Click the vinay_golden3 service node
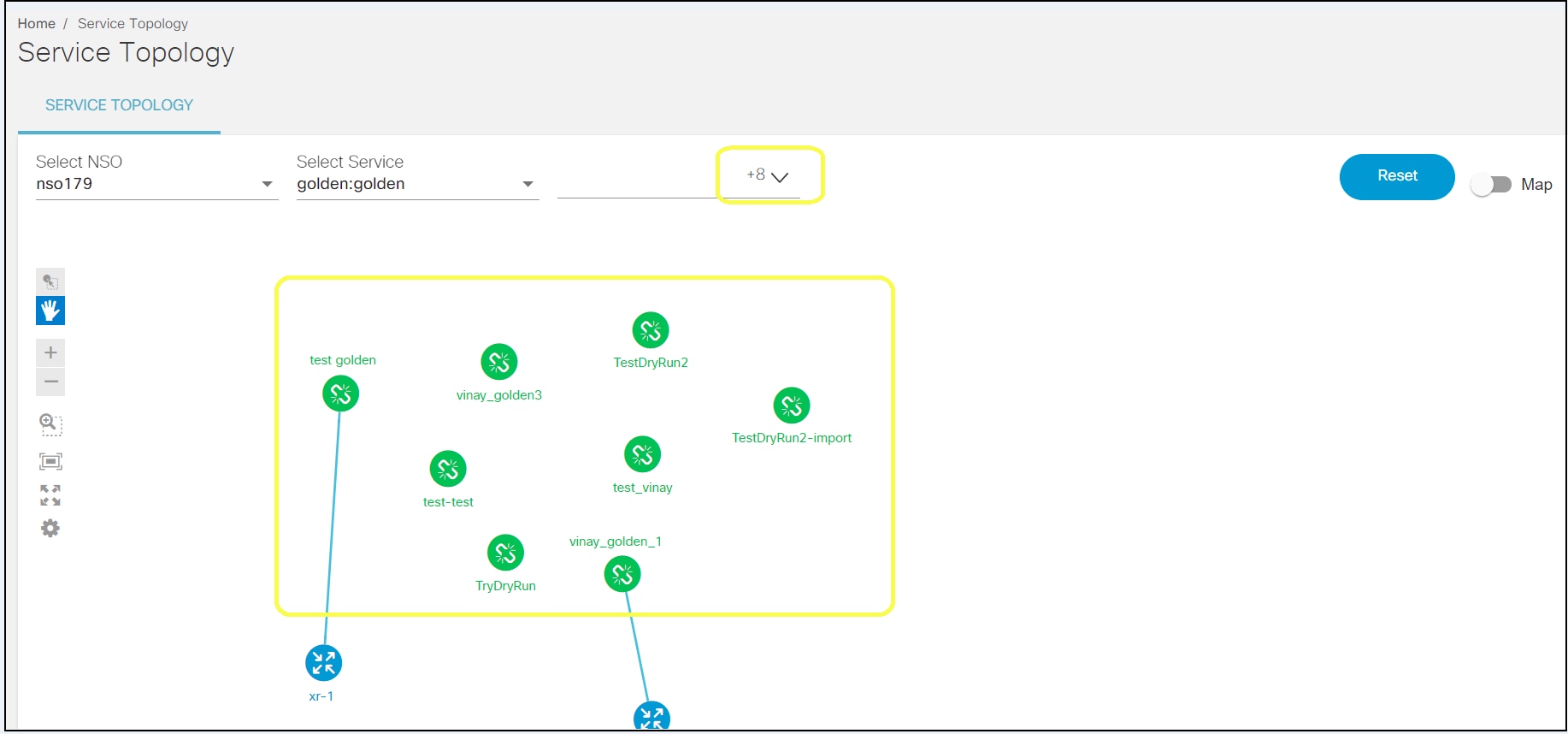The height and width of the screenshot is (734, 1568). click(x=499, y=362)
